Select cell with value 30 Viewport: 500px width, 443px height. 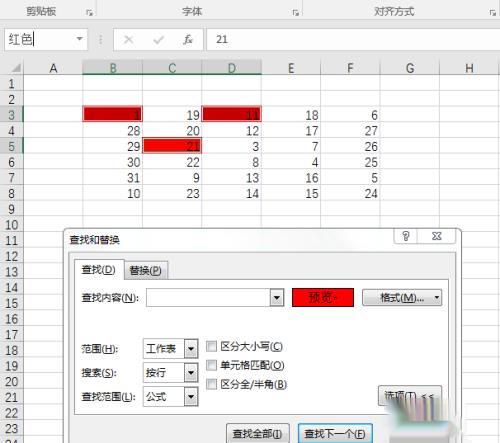(x=113, y=162)
